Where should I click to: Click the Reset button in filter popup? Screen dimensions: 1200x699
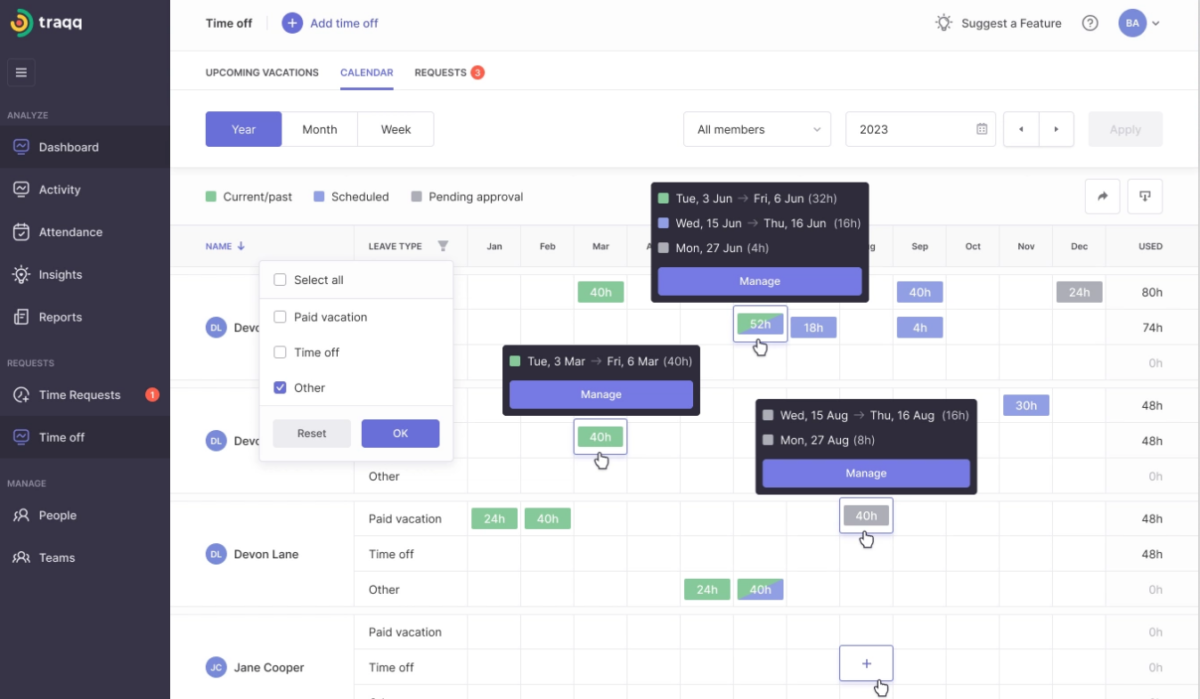click(312, 433)
